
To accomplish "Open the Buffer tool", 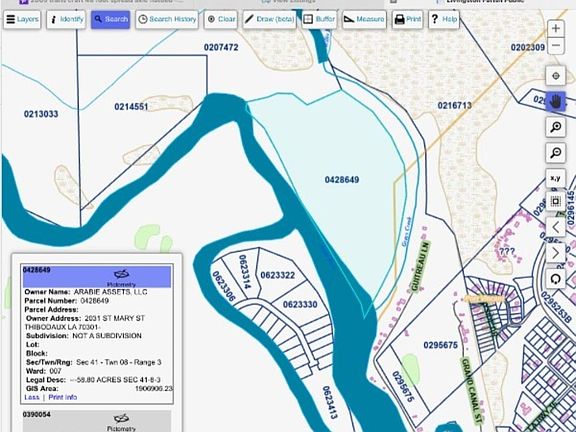I will click(x=319, y=19).
